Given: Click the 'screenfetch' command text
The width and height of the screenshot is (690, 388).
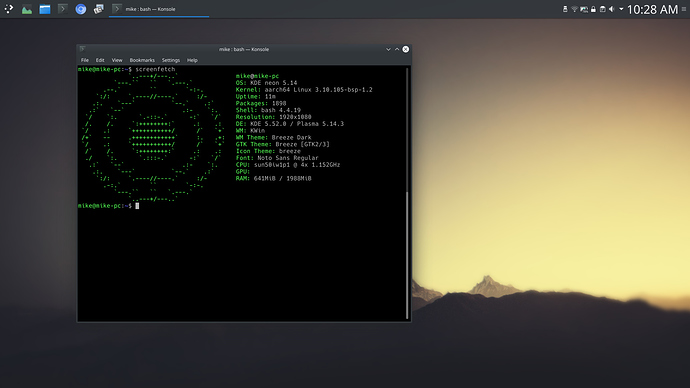Looking at the screenshot, I should (x=155, y=69).
